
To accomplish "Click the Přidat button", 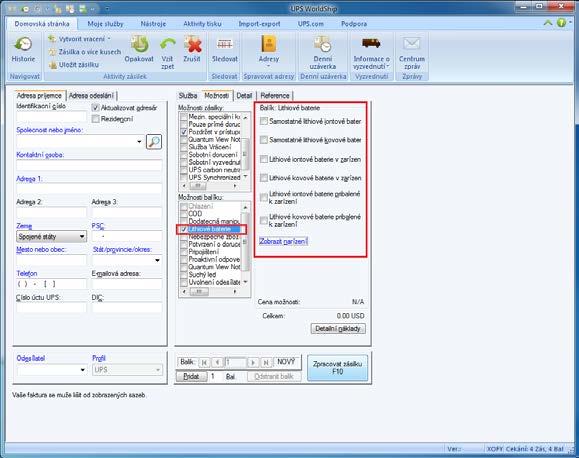I will pos(191,376).
